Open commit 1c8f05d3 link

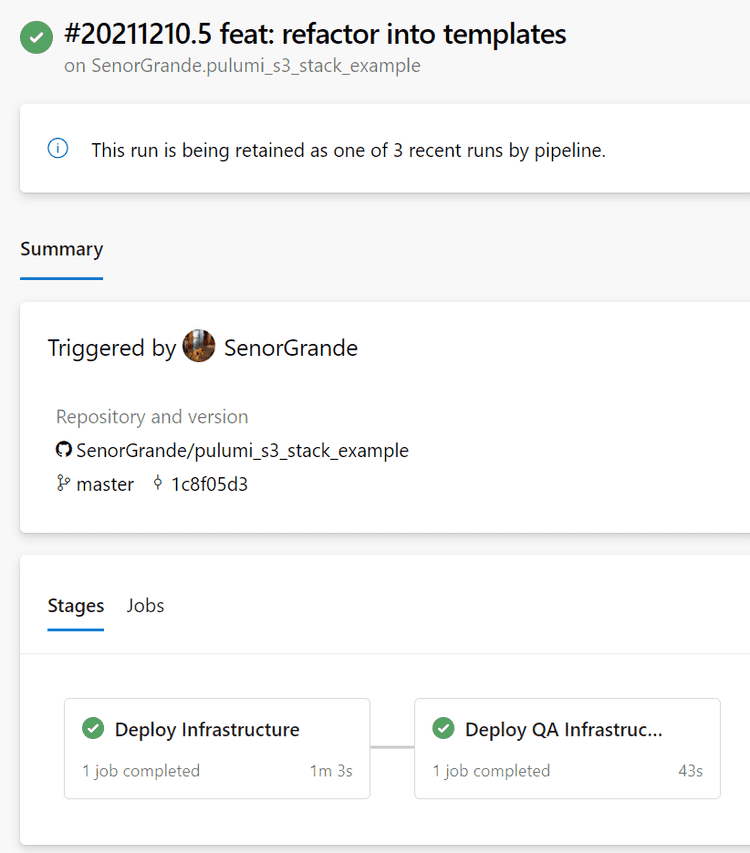(209, 484)
